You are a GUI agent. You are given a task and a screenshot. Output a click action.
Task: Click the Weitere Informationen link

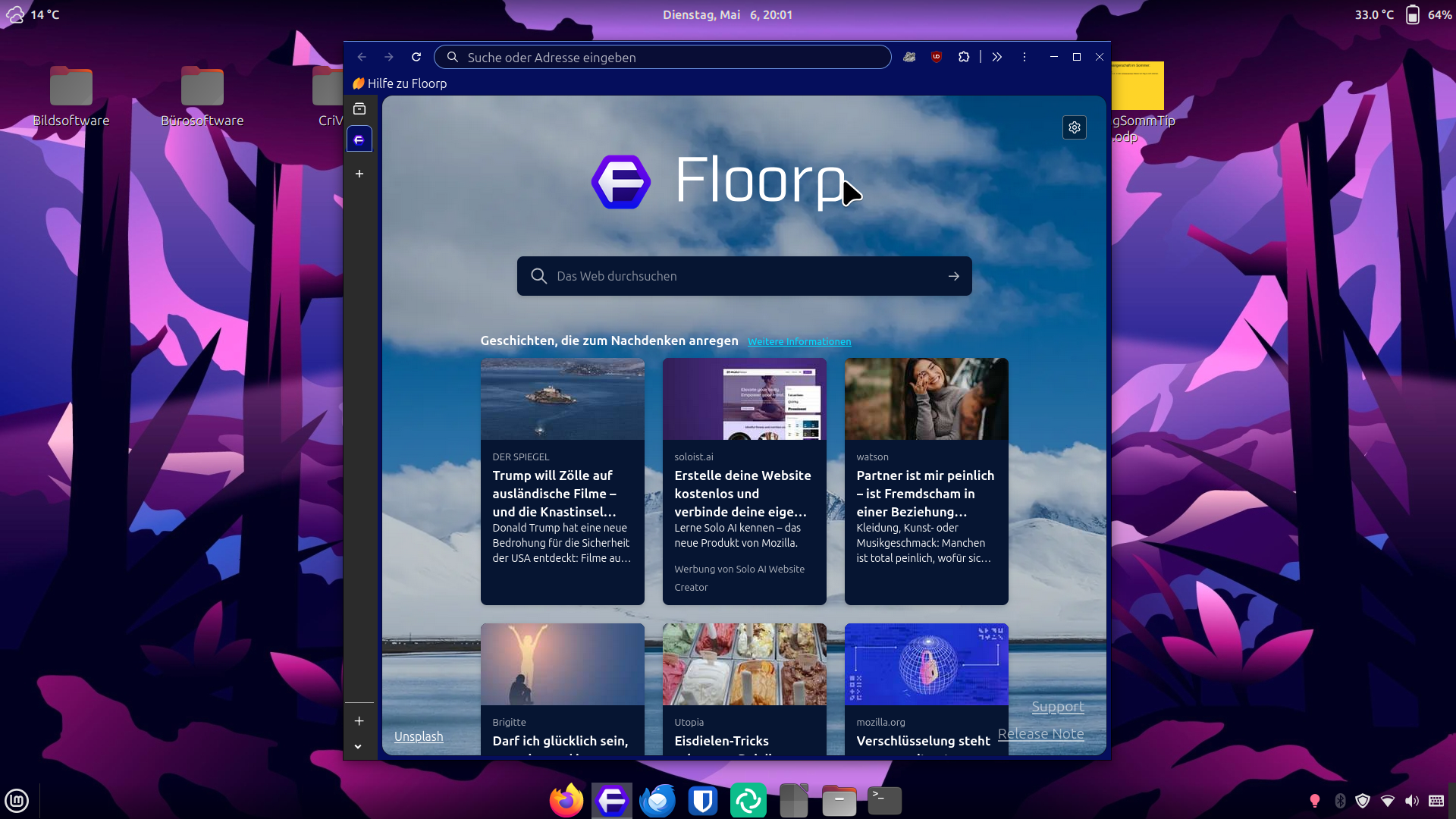799,342
